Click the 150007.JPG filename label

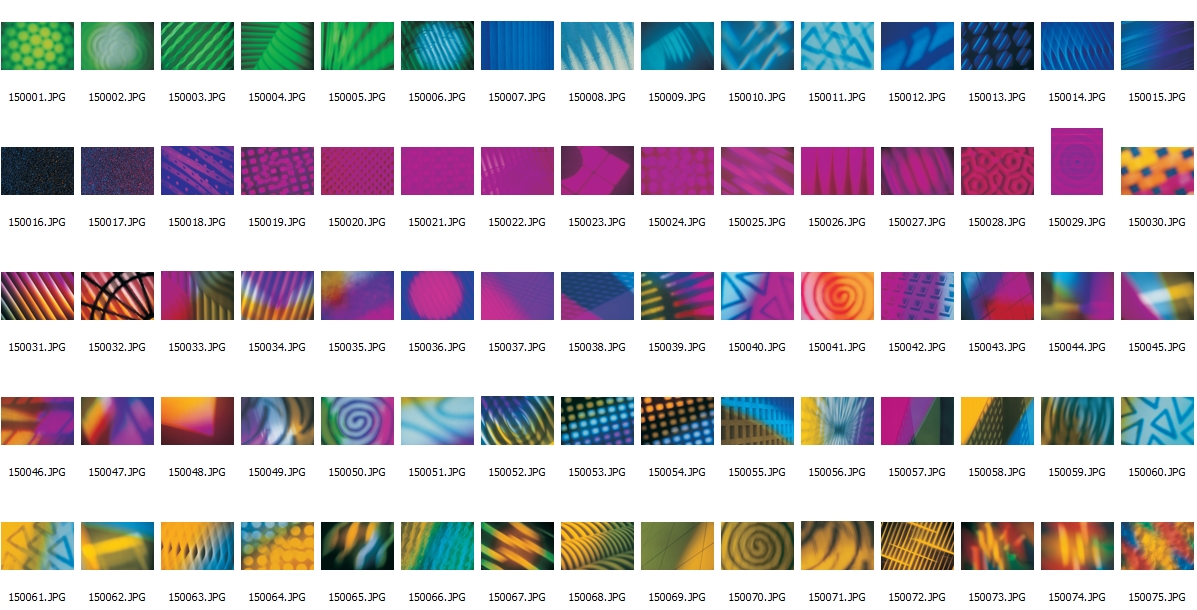point(517,98)
